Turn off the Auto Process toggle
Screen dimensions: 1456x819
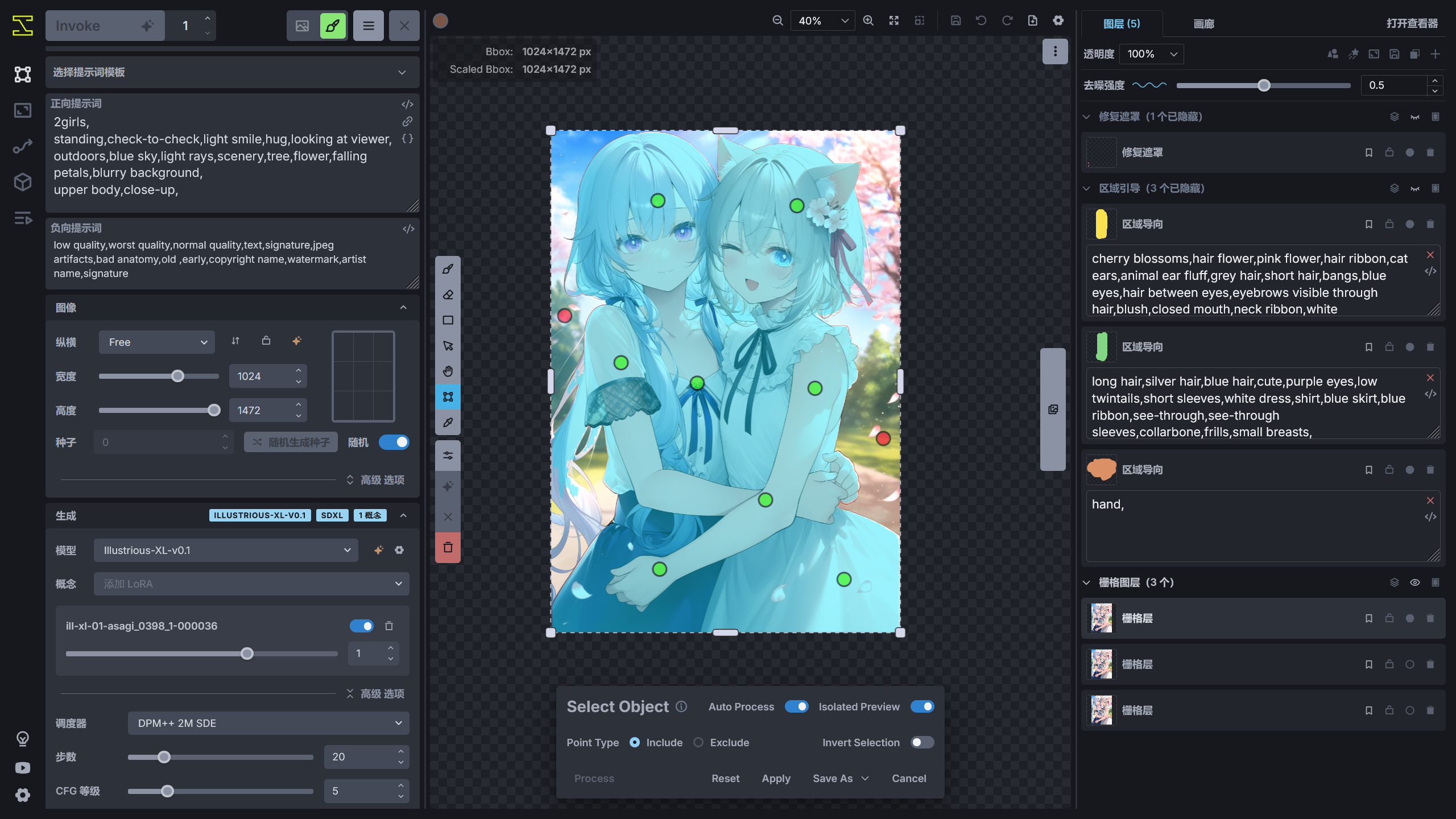tap(797, 706)
